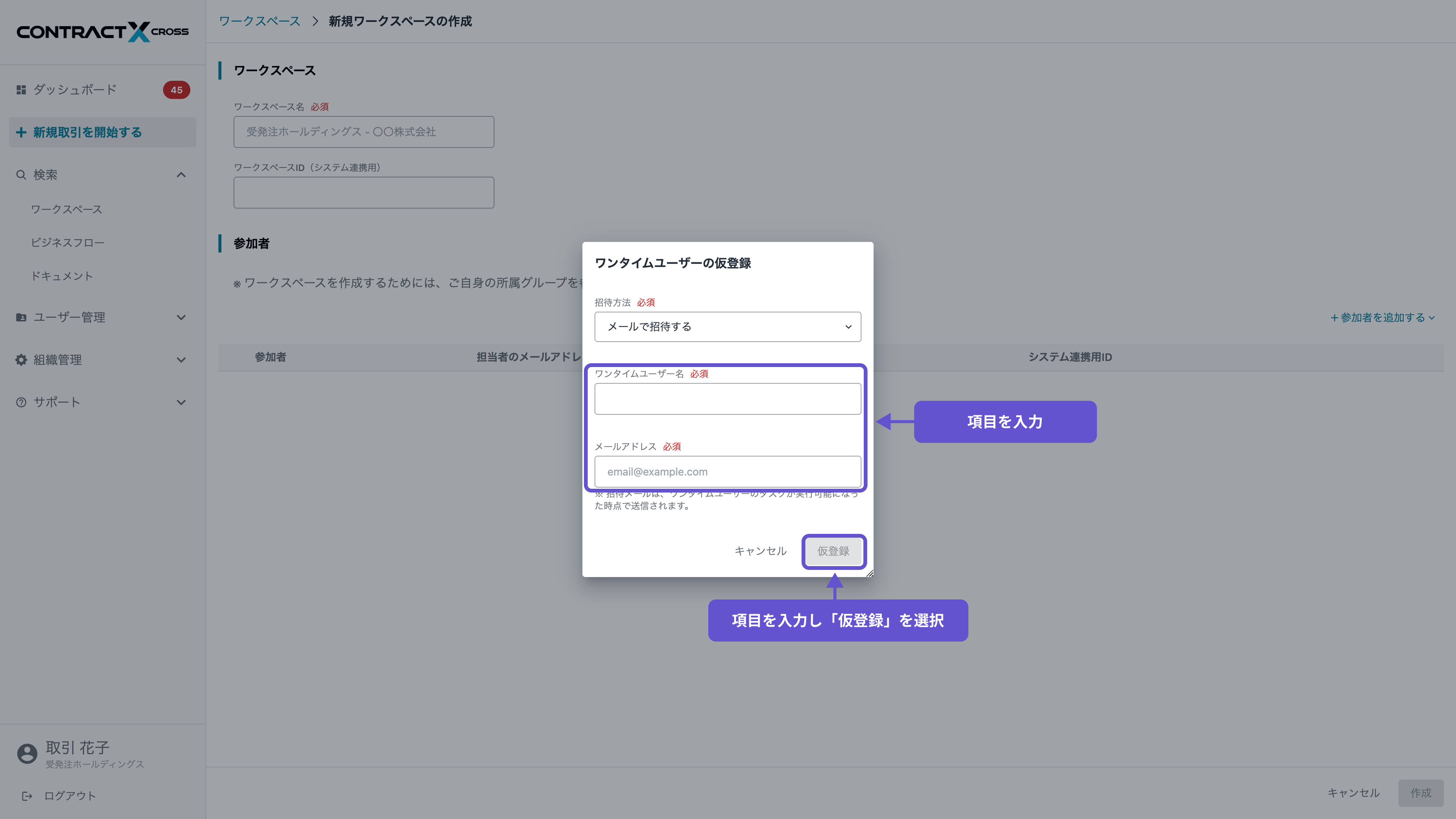Open ビジネスフロー in the sidebar

[67, 243]
